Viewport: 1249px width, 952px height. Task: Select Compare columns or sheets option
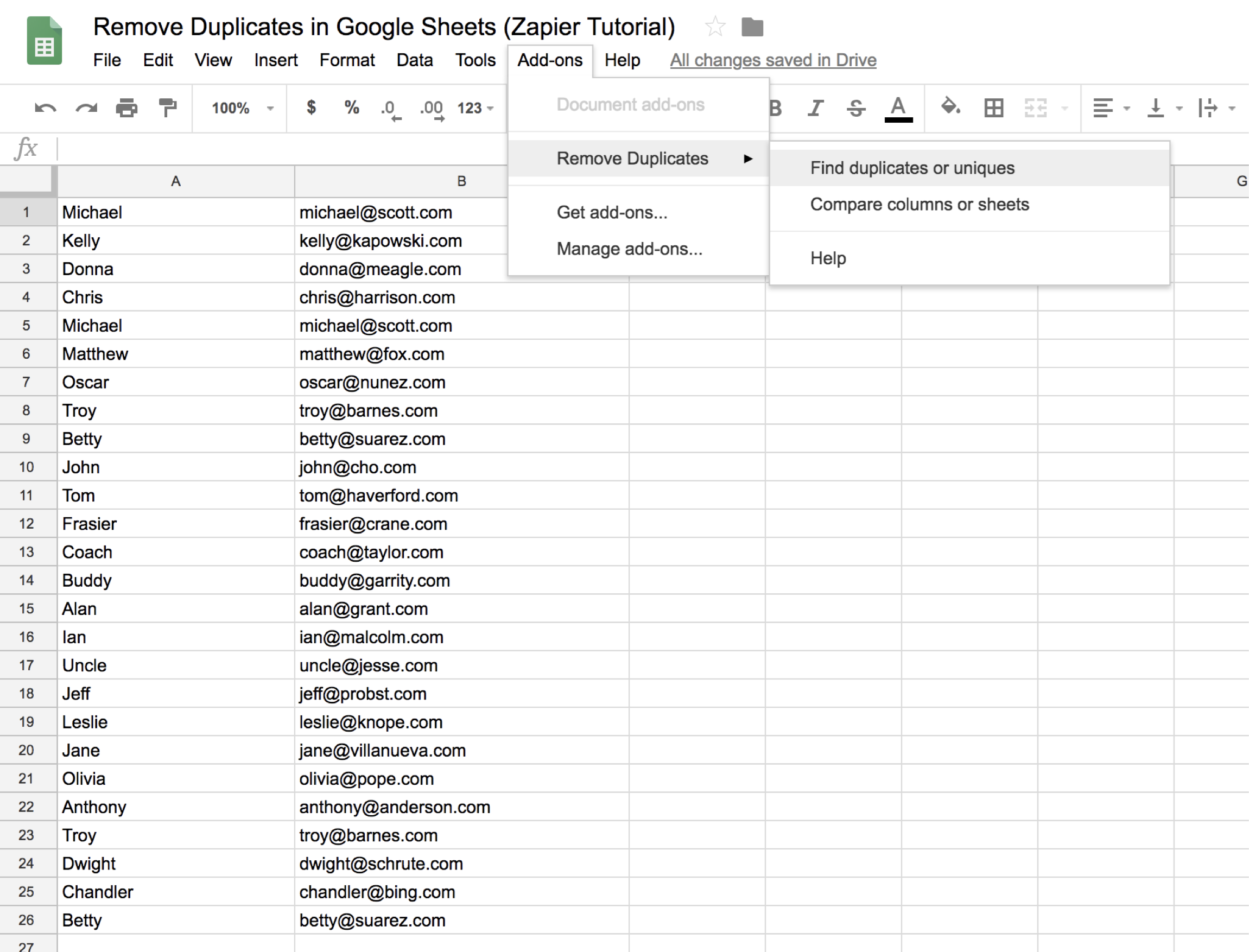coord(921,205)
